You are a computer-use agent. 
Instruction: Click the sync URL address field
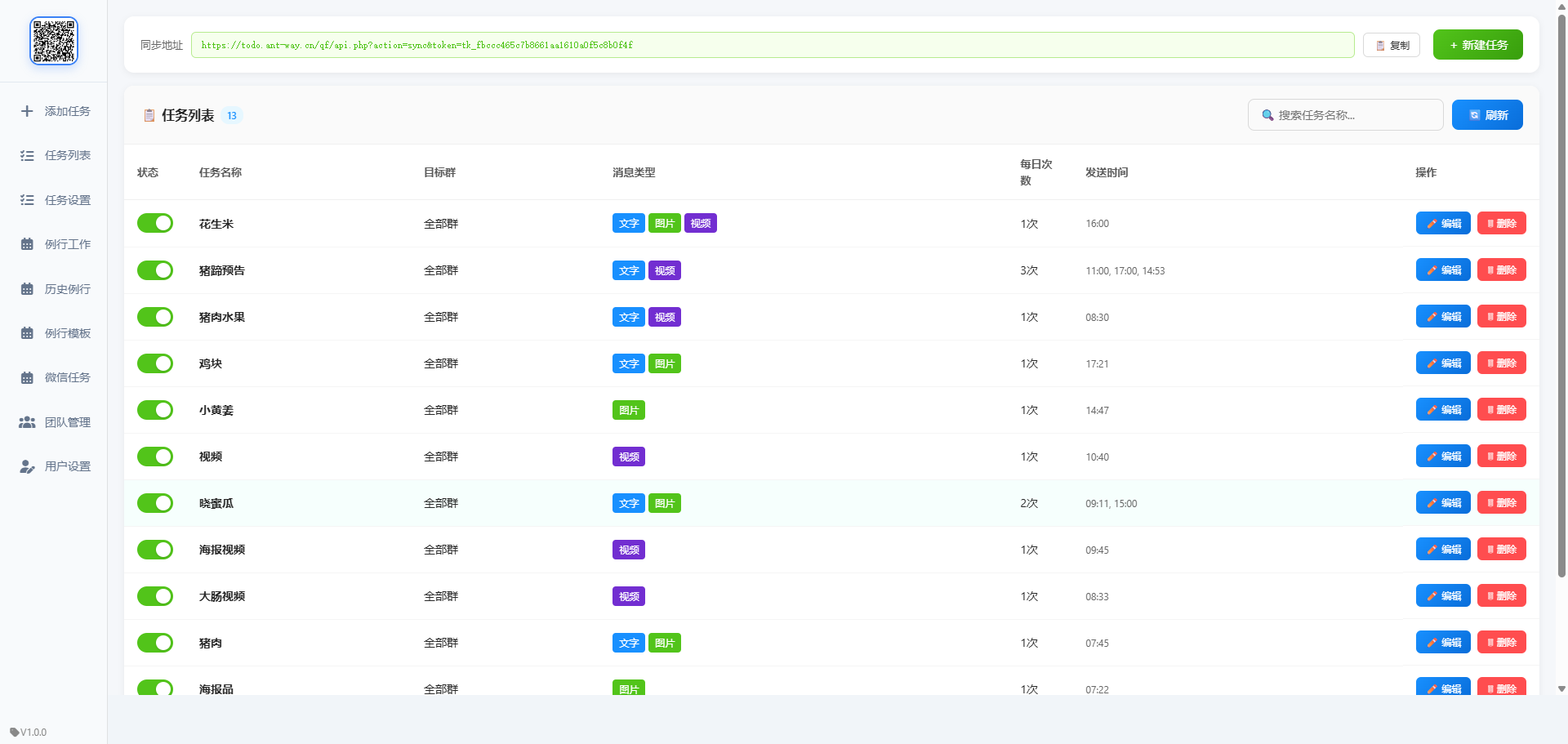773,45
